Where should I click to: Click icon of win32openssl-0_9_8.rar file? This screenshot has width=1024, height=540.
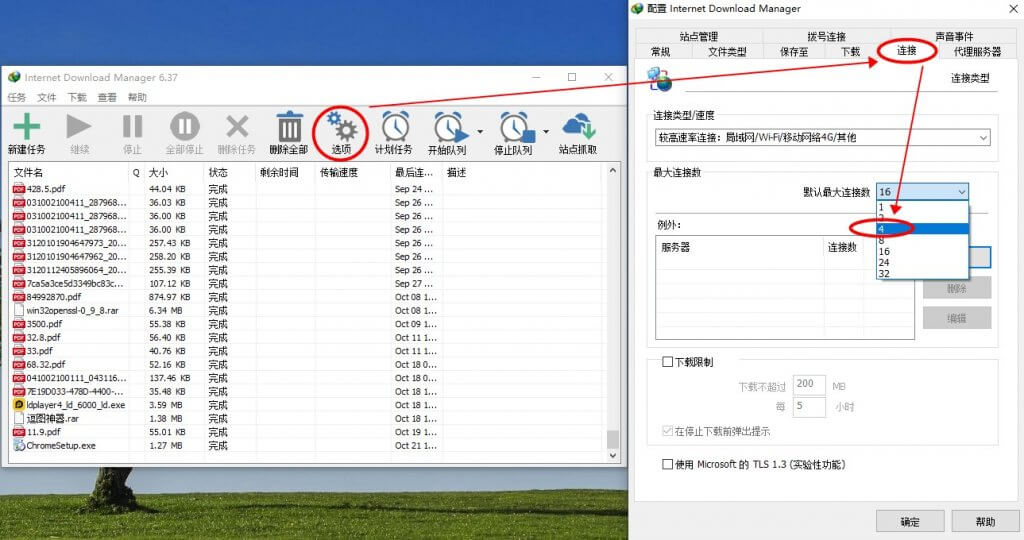coord(19,310)
